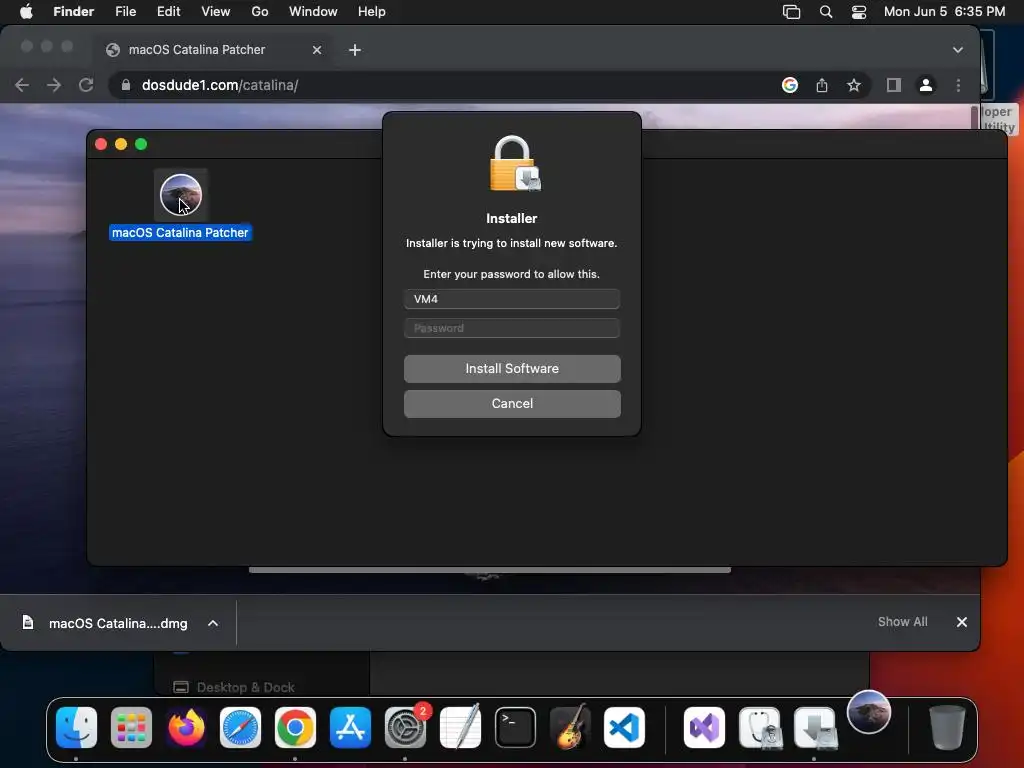Click the Install Software button
Image resolution: width=1024 pixels, height=768 pixels.
coord(512,368)
